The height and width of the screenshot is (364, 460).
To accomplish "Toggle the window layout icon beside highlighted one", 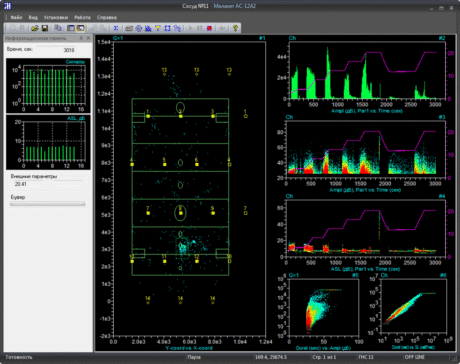I will pos(71,28).
